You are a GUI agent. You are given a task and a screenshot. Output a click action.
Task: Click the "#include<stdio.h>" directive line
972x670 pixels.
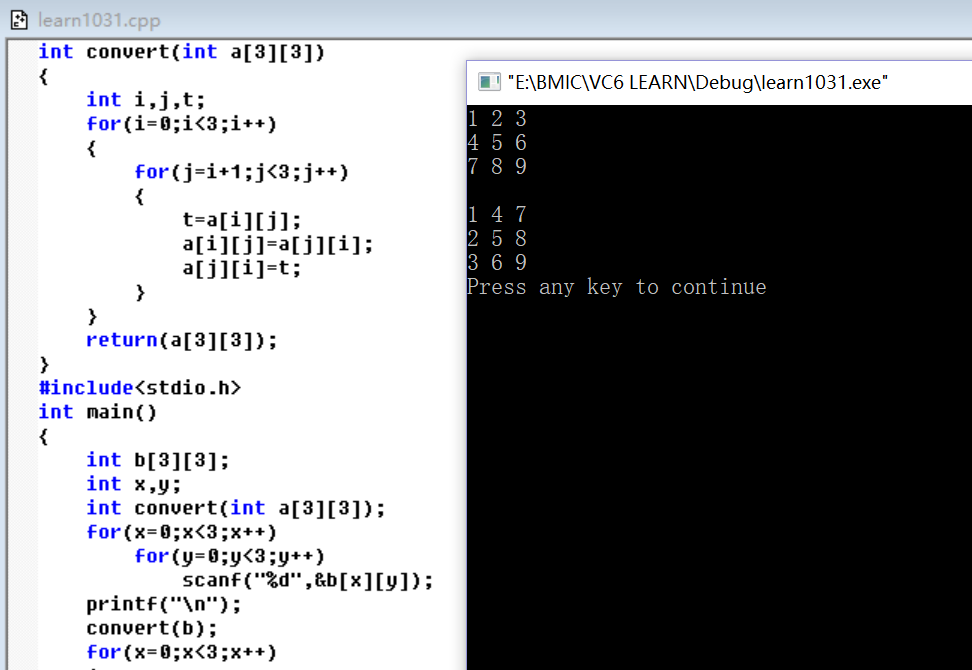(139, 388)
